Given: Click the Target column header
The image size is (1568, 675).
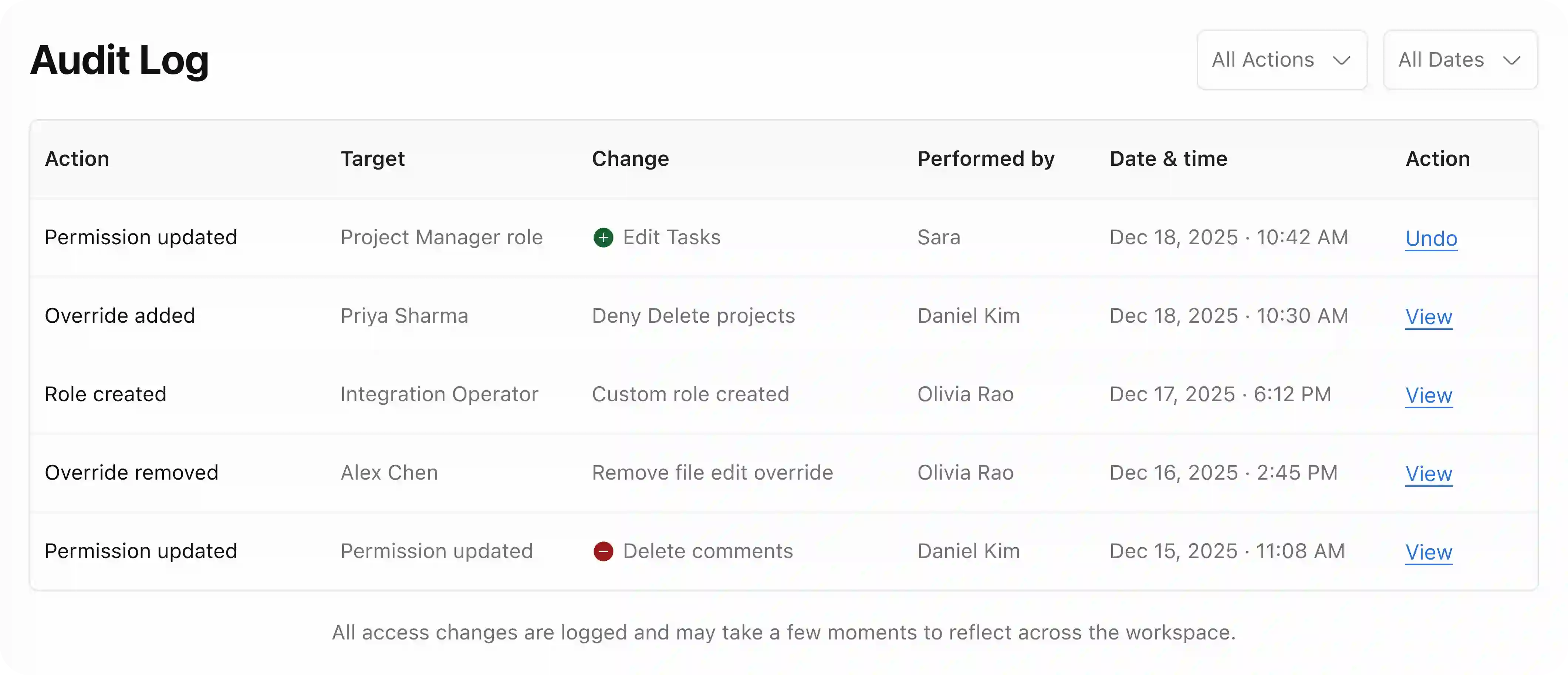Looking at the screenshot, I should pyautogui.click(x=372, y=159).
